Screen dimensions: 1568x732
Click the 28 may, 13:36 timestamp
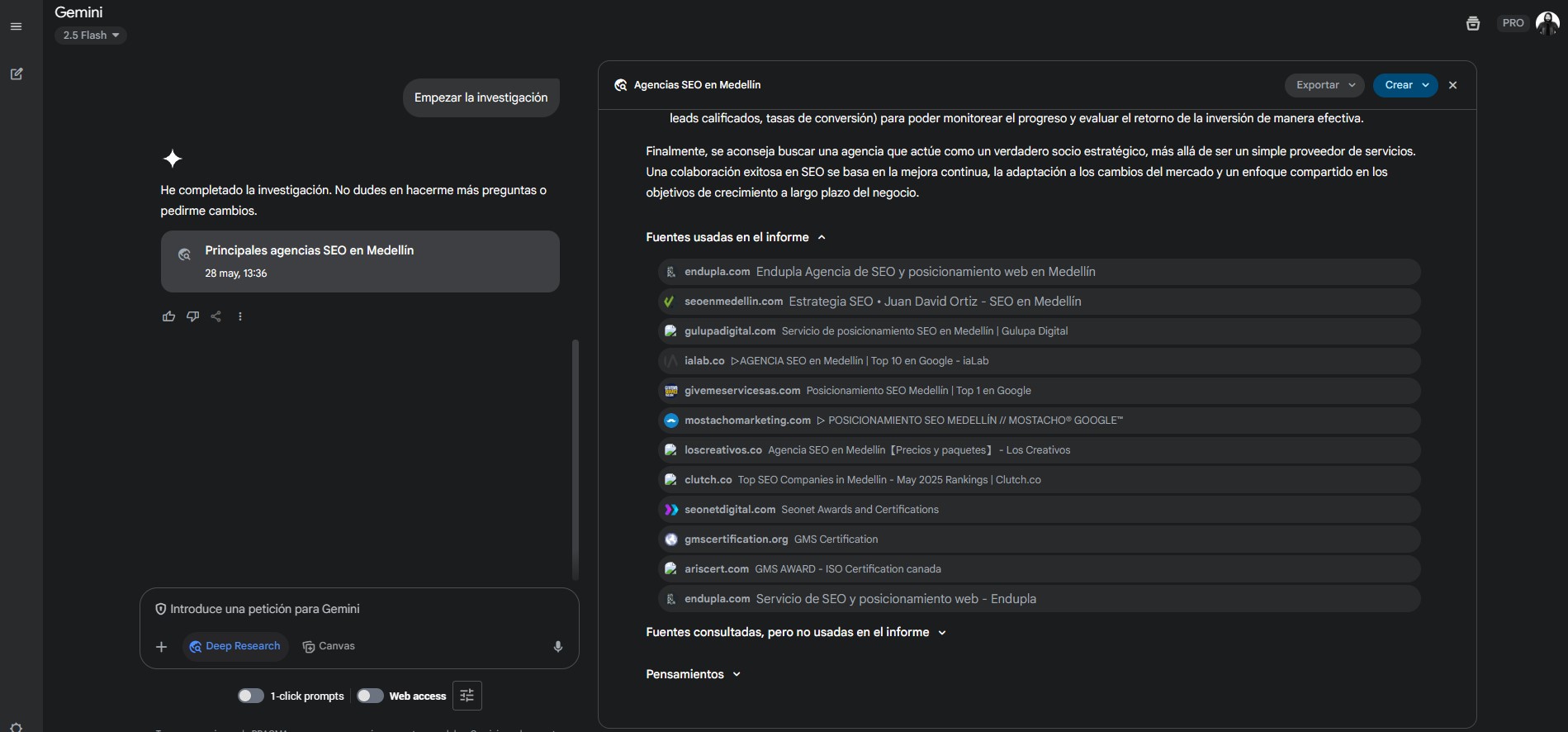click(x=236, y=273)
